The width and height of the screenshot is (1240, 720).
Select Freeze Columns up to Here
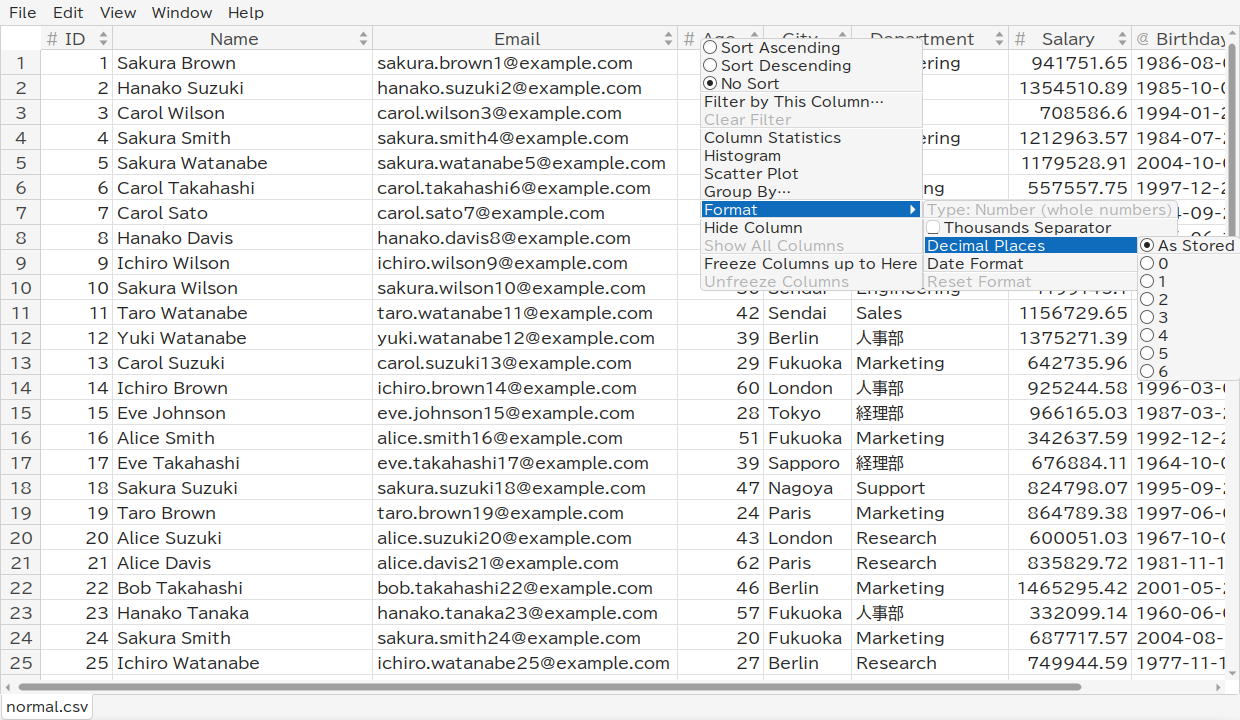click(x=811, y=264)
